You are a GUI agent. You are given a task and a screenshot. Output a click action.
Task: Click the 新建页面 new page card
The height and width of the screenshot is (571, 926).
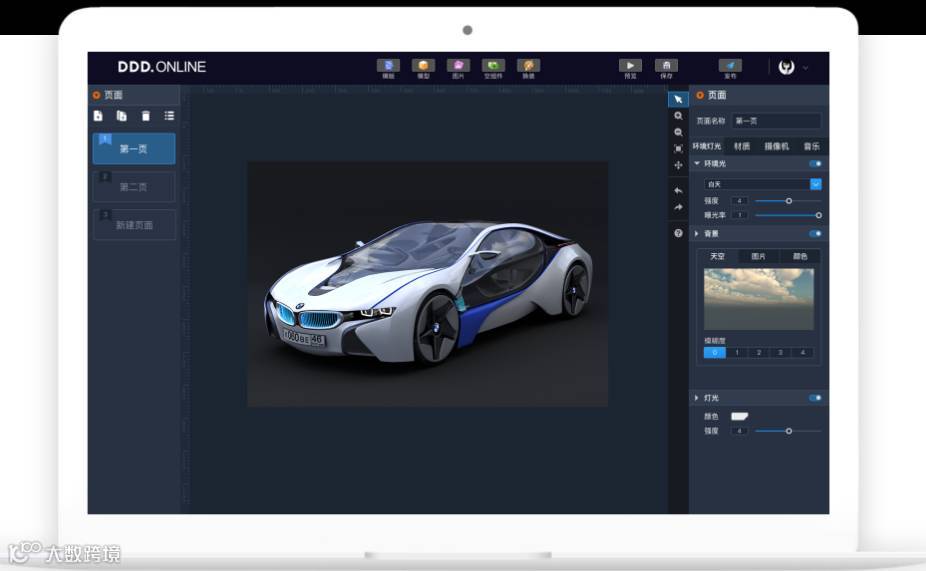(x=134, y=224)
